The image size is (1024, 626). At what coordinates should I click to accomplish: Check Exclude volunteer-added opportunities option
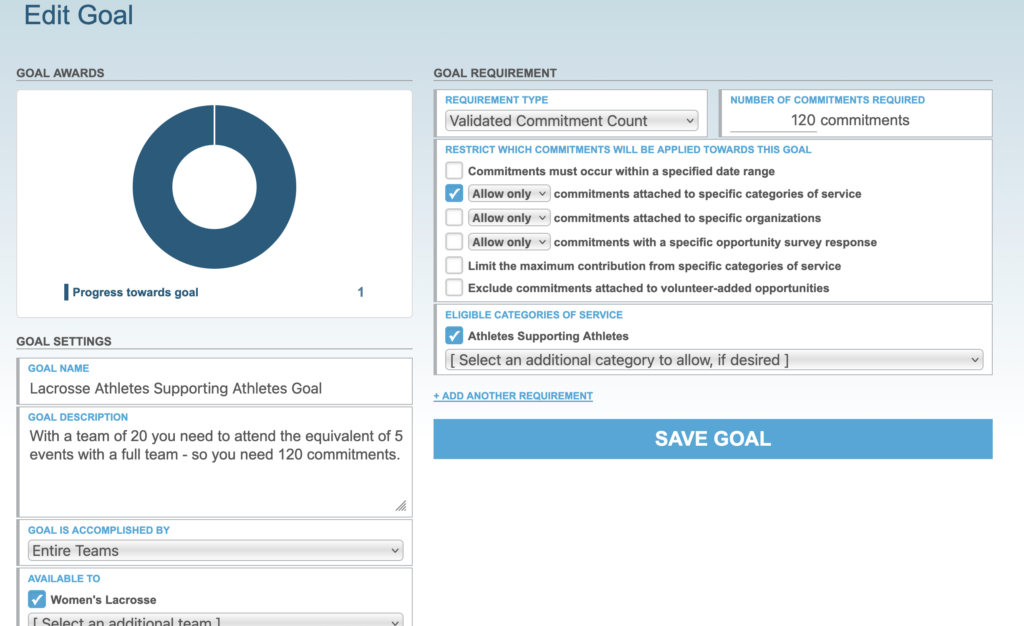(454, 288)
